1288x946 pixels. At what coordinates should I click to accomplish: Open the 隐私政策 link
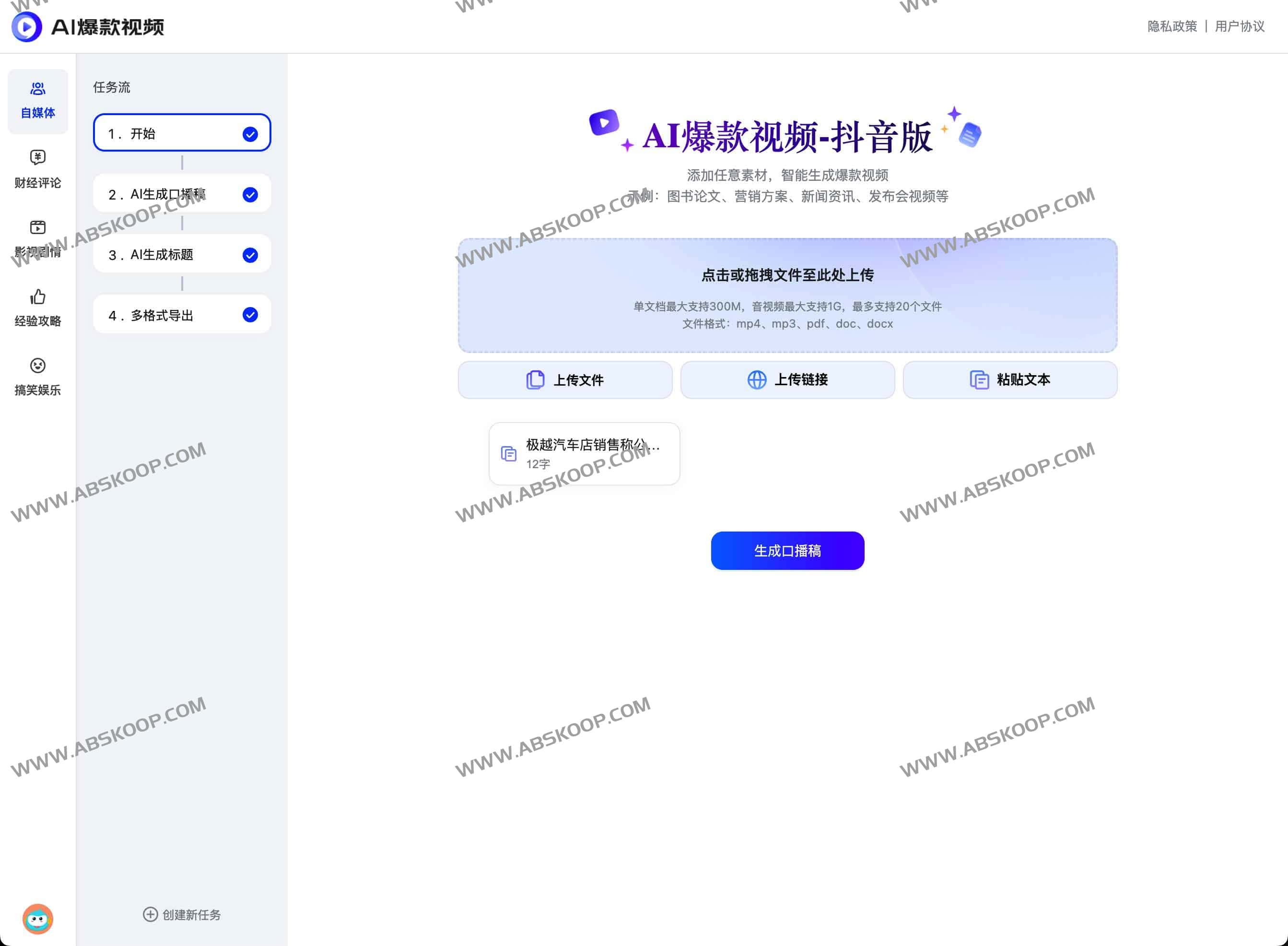(1171, 26)
